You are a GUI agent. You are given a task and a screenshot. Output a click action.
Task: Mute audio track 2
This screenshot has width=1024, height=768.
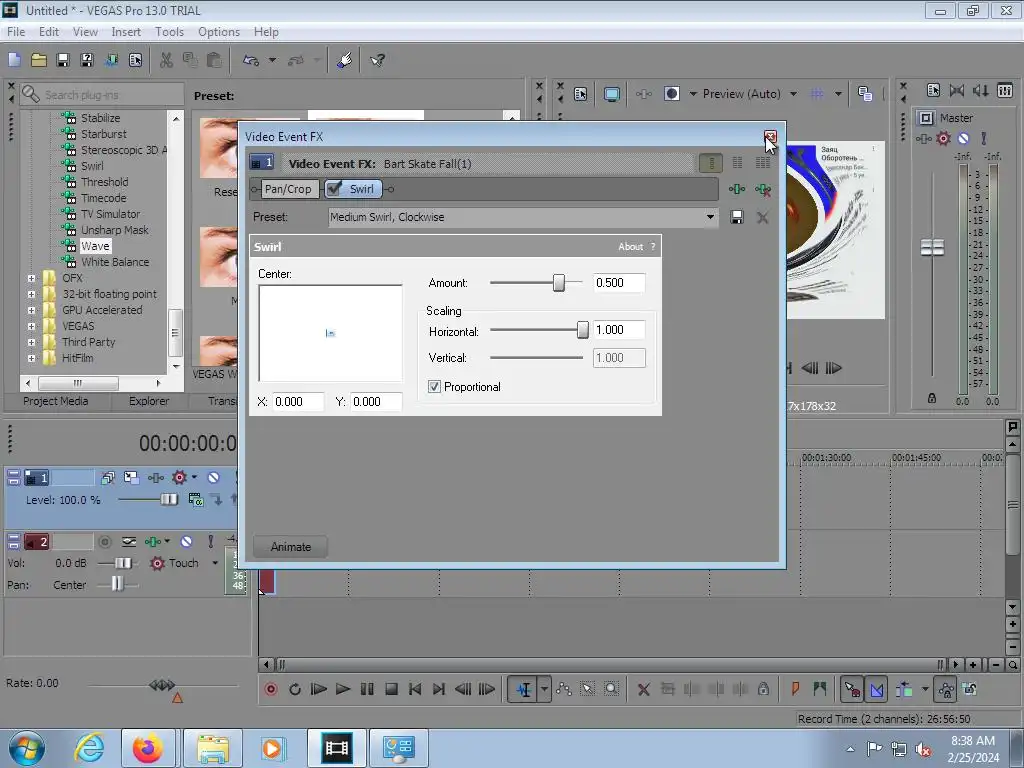point(186,541)
